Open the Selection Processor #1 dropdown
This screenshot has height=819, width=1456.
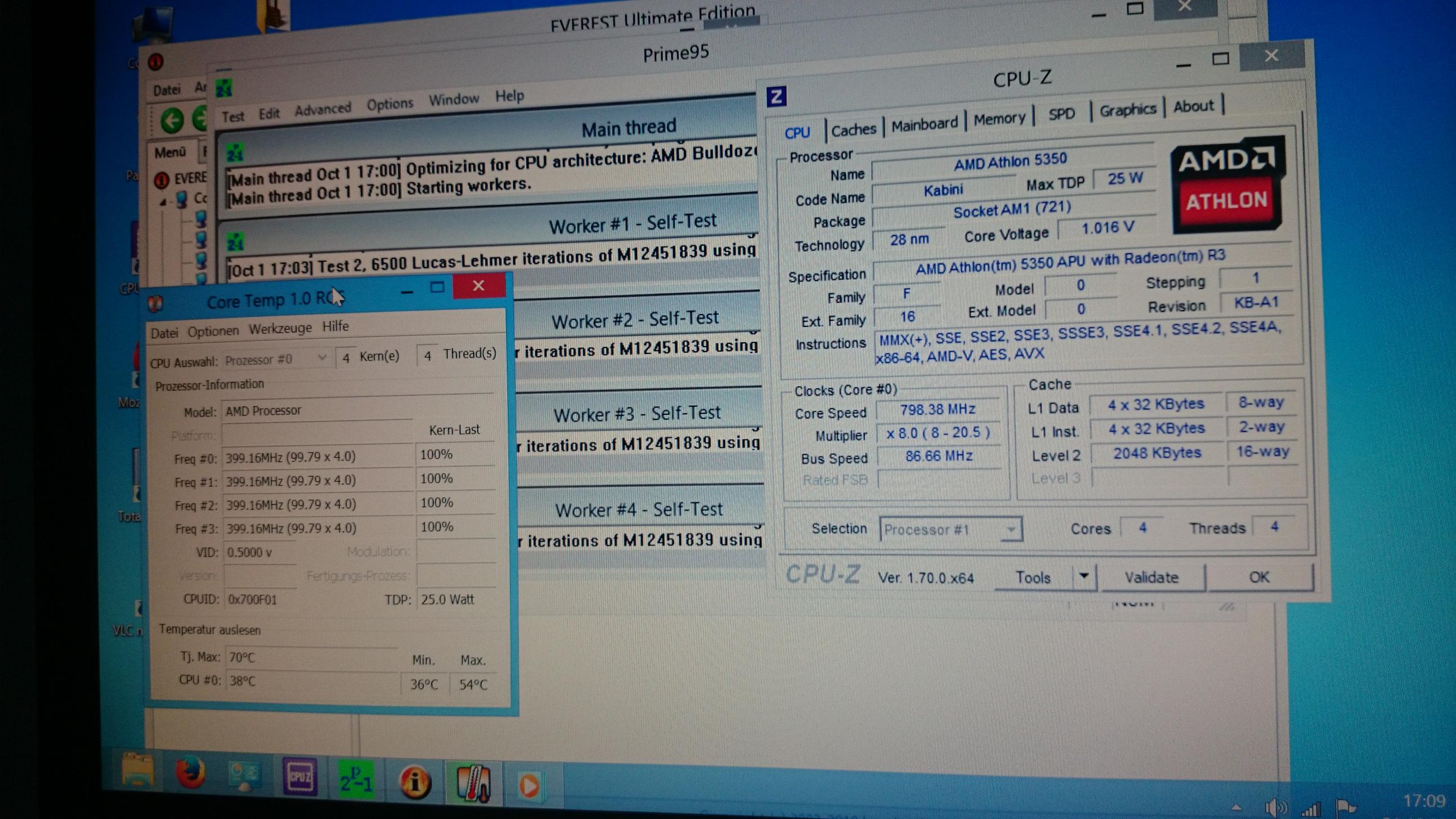coord(1011,530)
